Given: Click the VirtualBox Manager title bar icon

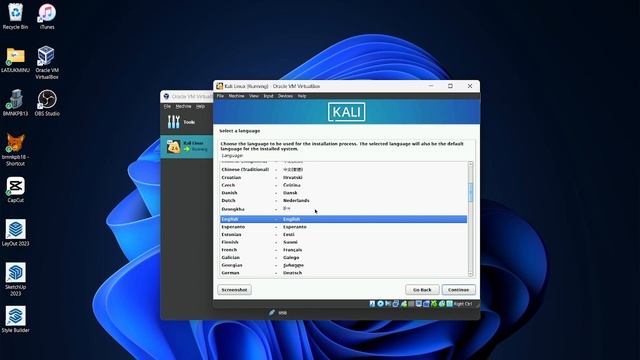Looking at the screenshot, I should [166, 96].
